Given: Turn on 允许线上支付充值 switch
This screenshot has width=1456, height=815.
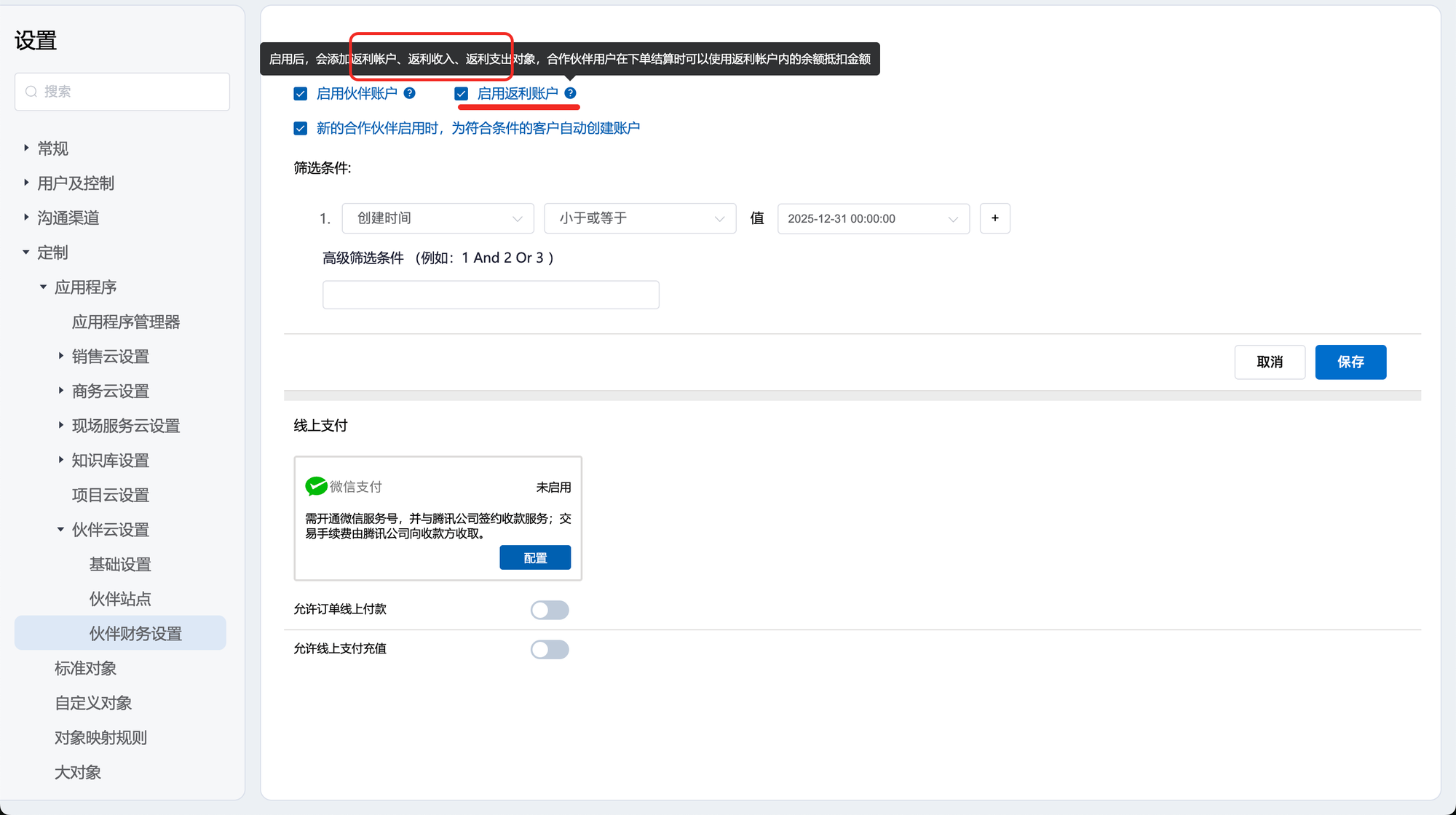Looking at the screenshot, I should pos(550,649).
